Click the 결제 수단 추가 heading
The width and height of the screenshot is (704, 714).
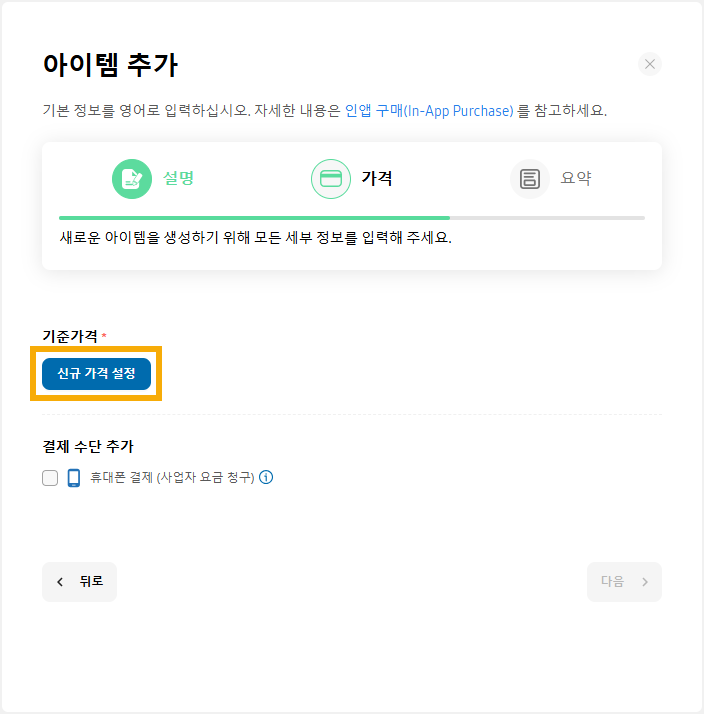click(88, 446)
